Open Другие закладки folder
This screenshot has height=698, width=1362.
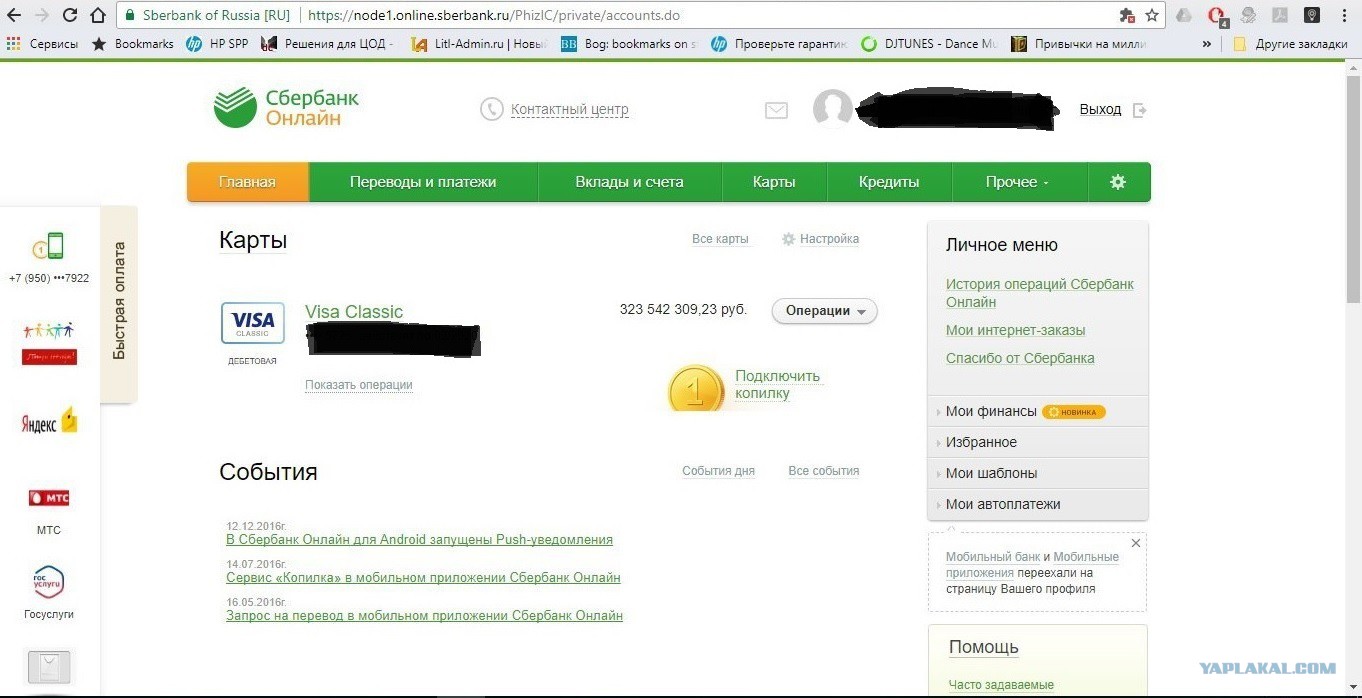(1290, 44)
